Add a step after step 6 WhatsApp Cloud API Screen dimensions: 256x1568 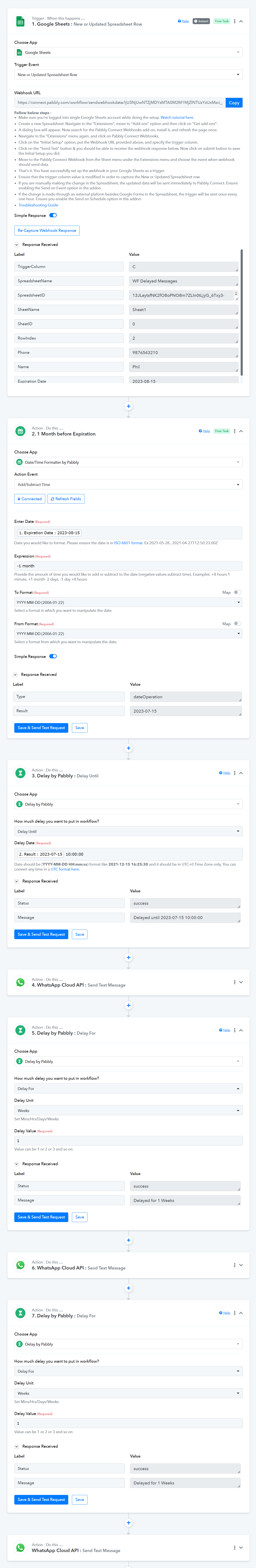[x=128, y=1288]
